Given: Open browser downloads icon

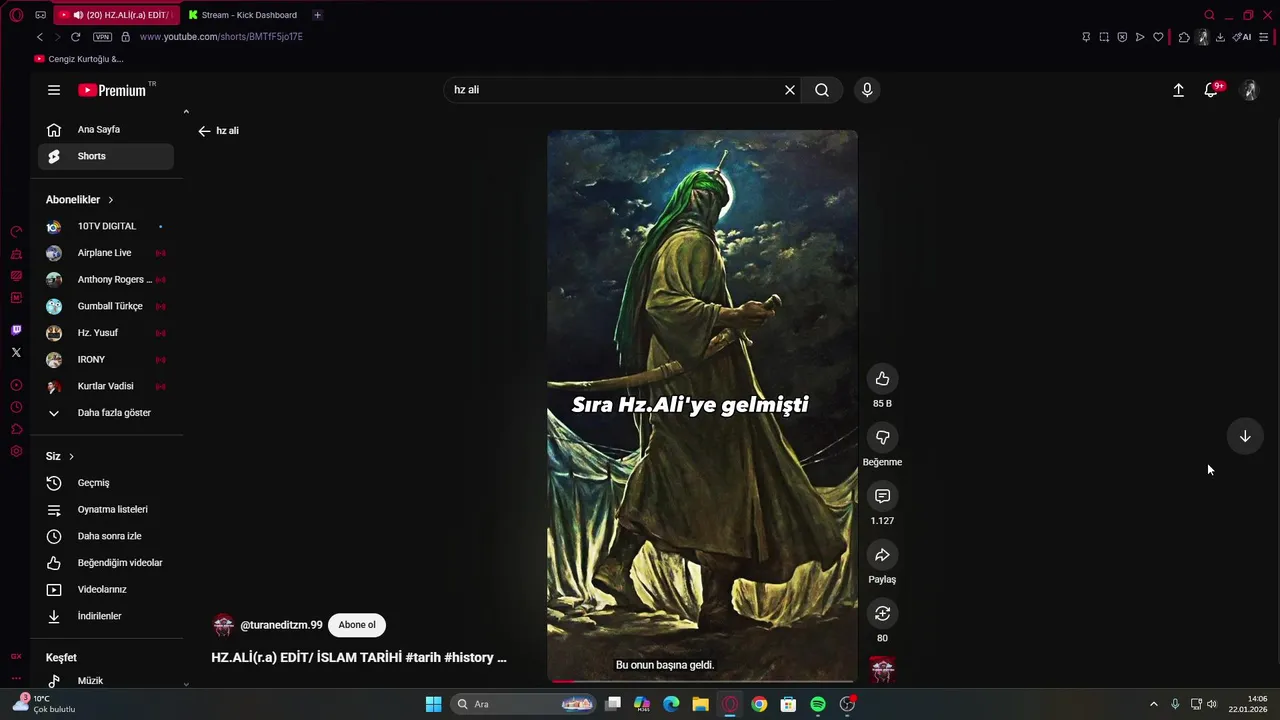Looking at the screenshot, I should point(1220,37).
